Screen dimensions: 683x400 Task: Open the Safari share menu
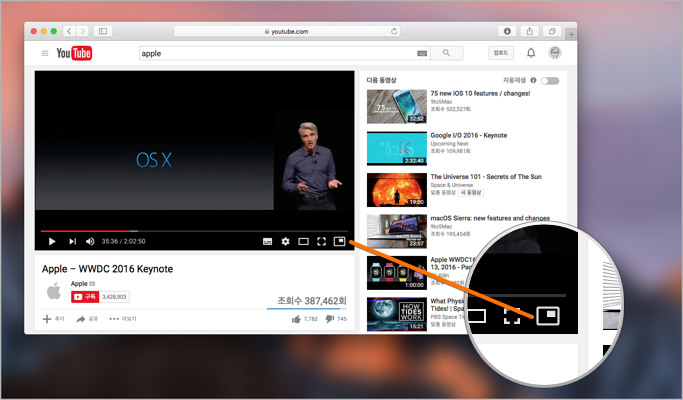point(530,31)
